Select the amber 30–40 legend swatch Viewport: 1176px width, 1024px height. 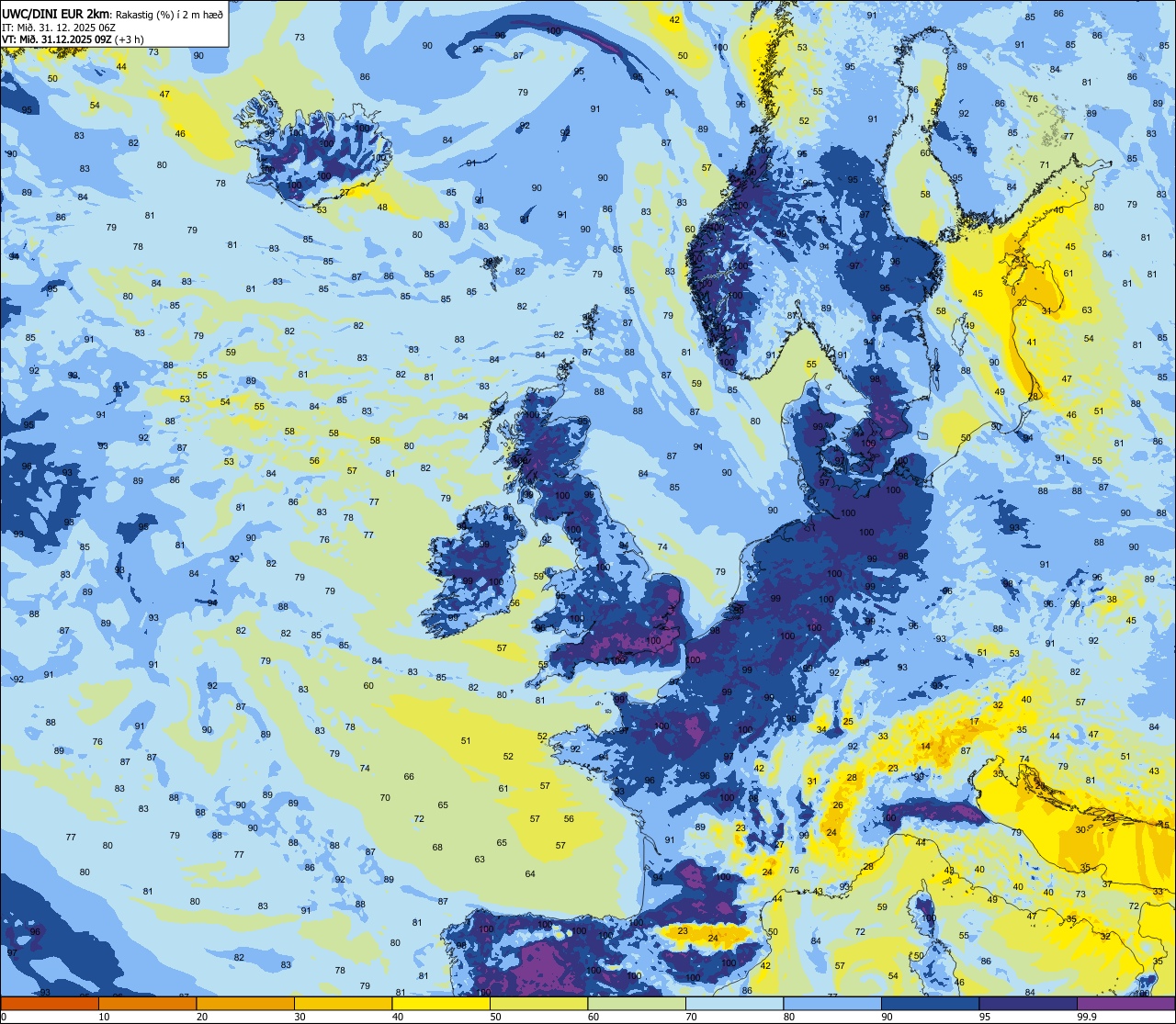tap(343, 1003)
